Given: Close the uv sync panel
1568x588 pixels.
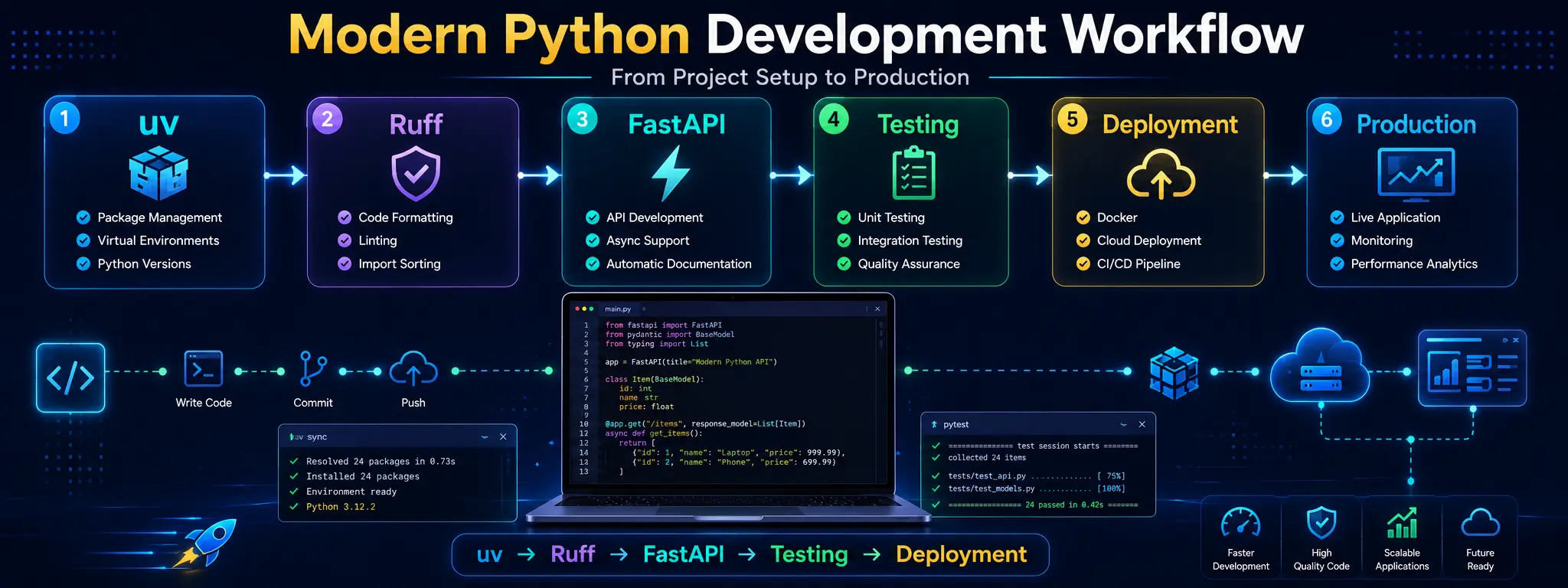Looking at the screenshot, I should pyautogui.click(x=503, y=437).
